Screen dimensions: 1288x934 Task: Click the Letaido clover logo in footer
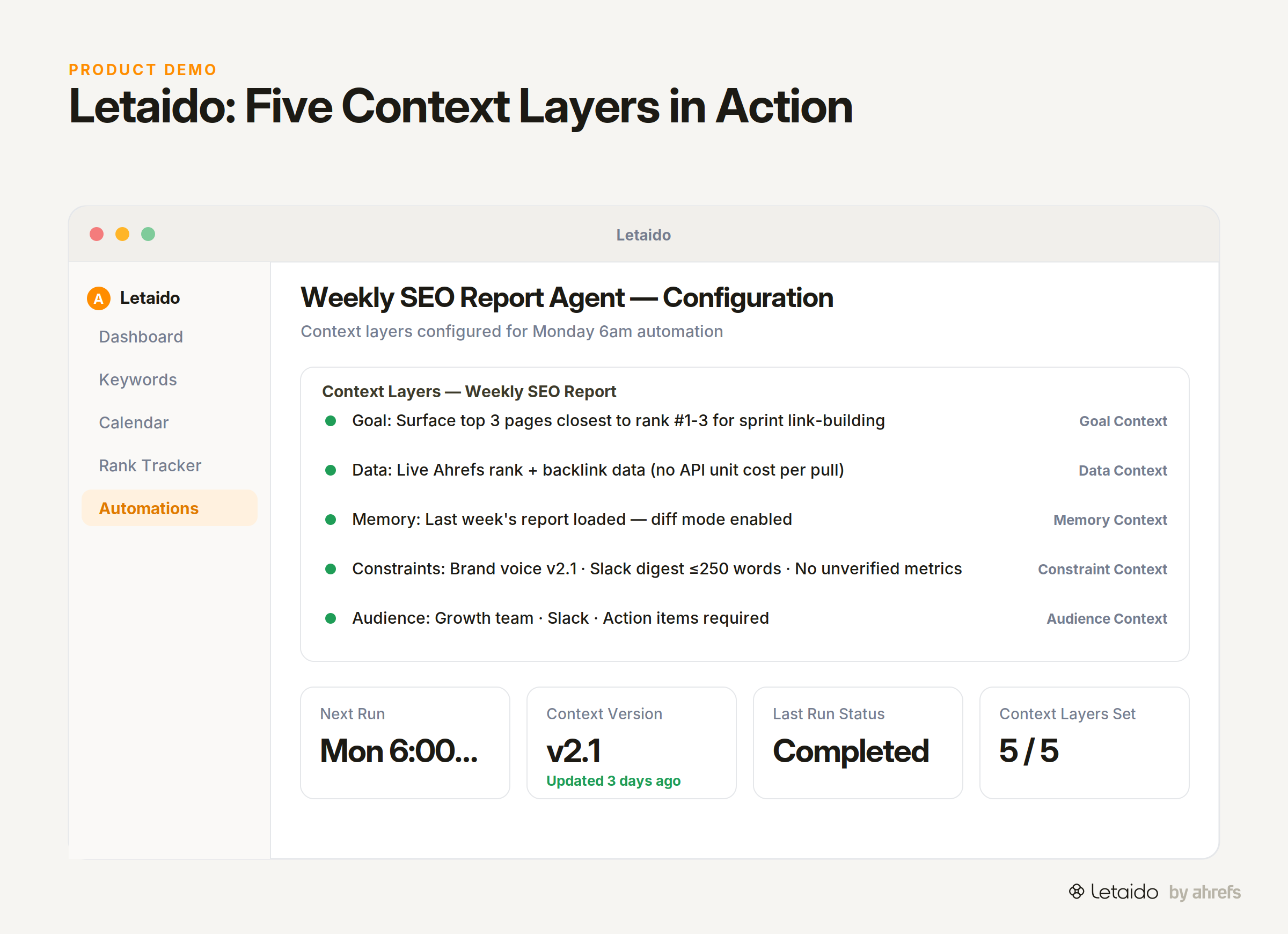pyautogui.click(x=1076, y=892)
